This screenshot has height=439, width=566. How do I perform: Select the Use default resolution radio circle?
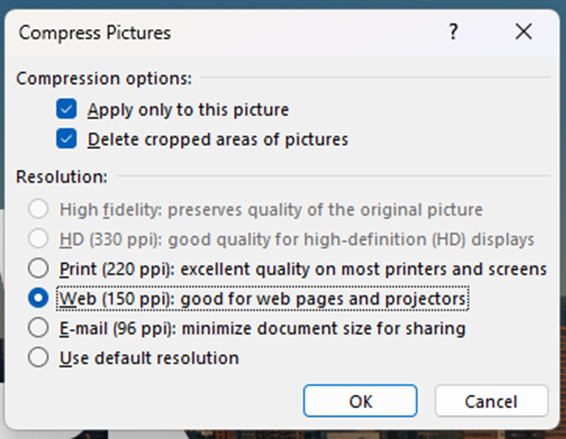pyautogui.click(x=38, y=357)
